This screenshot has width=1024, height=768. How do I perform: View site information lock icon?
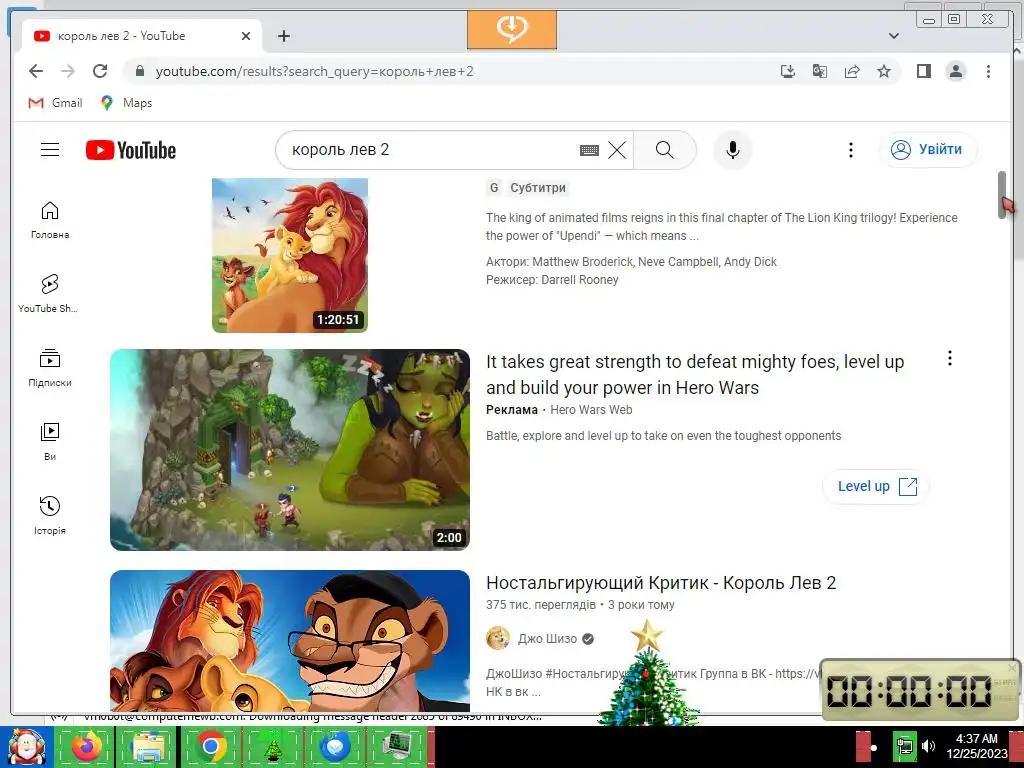(x=139, y=71)
